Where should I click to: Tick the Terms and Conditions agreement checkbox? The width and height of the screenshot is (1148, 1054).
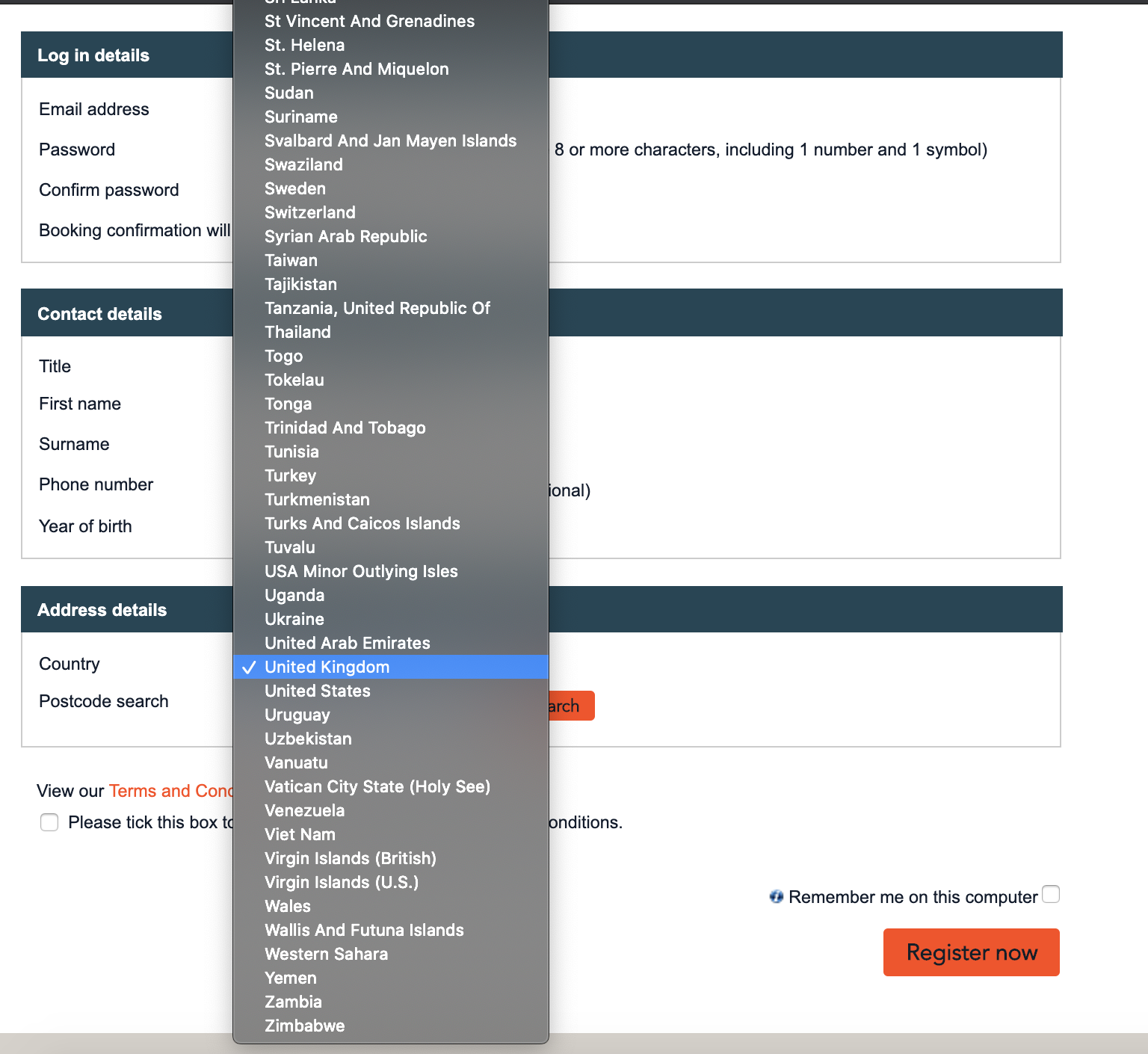pyautogui.click(x=49, y=822)
